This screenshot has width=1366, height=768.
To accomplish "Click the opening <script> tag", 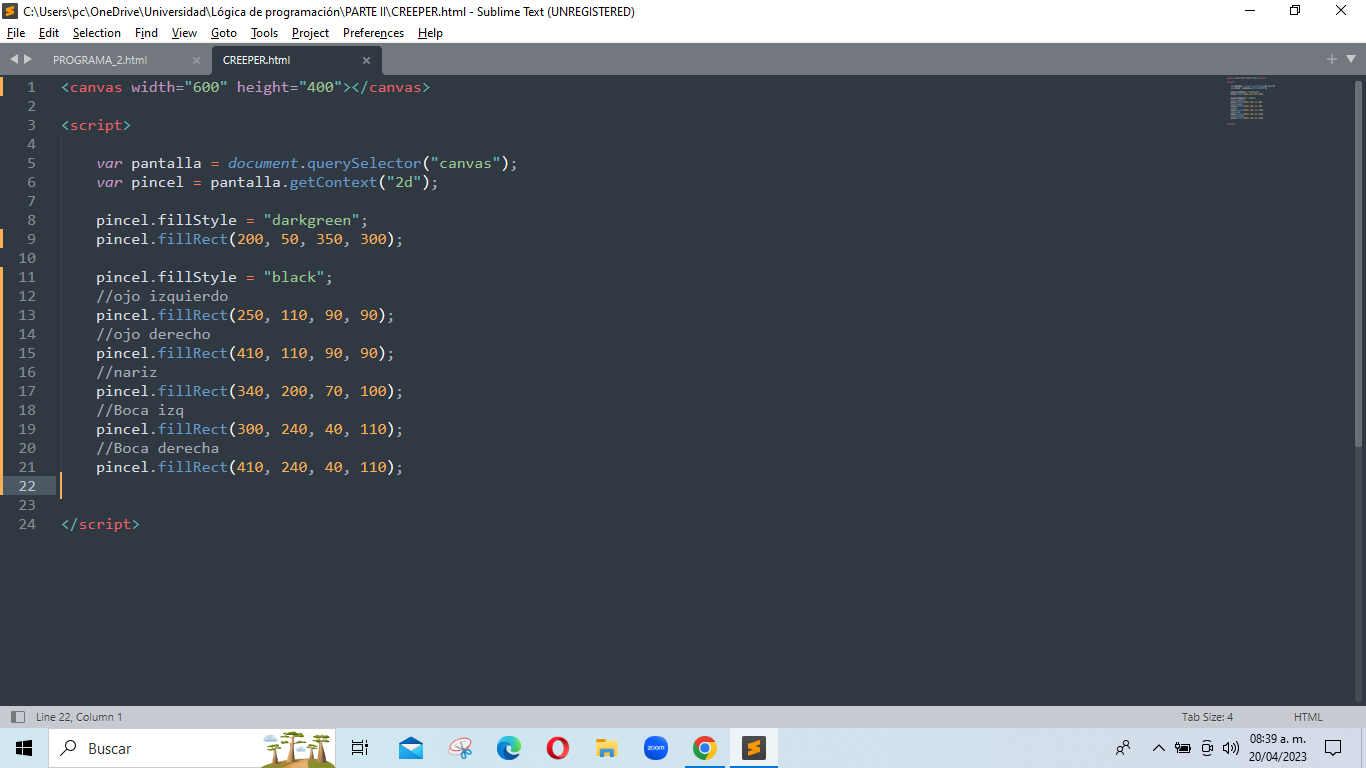I will [x=96, y=125].
